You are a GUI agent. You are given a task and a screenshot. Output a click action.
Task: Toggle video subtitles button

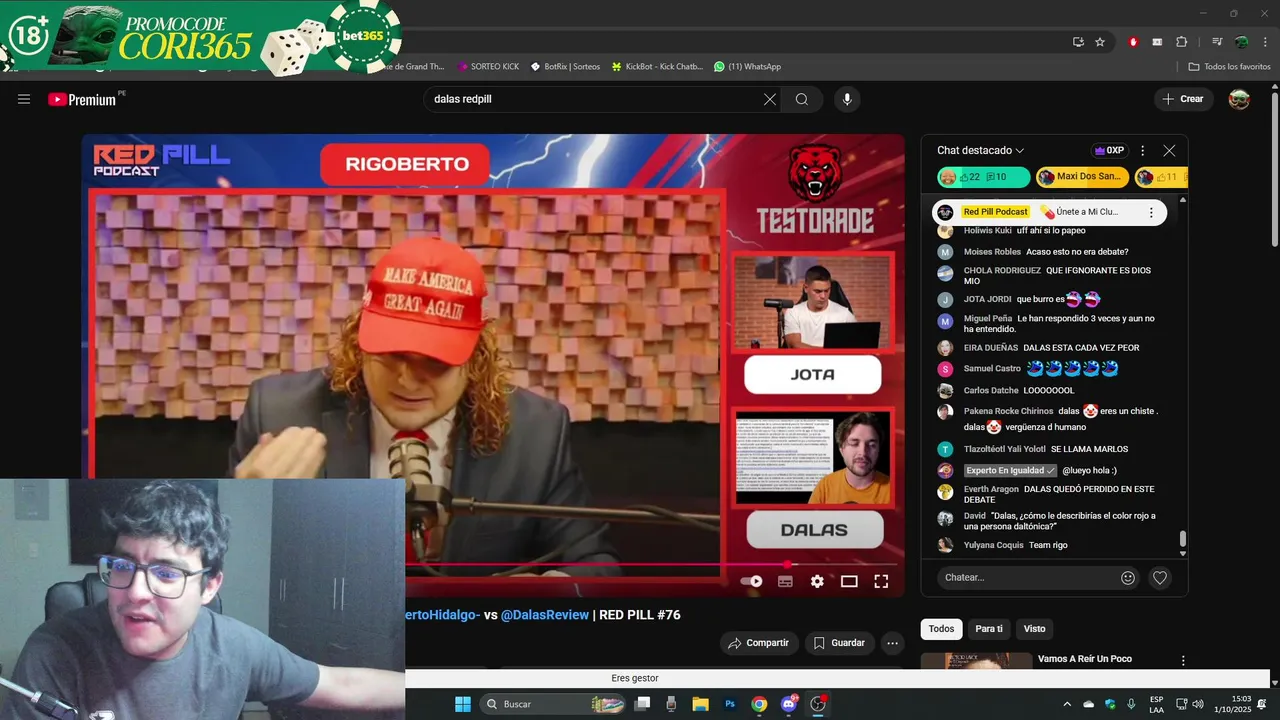[785, 581]
